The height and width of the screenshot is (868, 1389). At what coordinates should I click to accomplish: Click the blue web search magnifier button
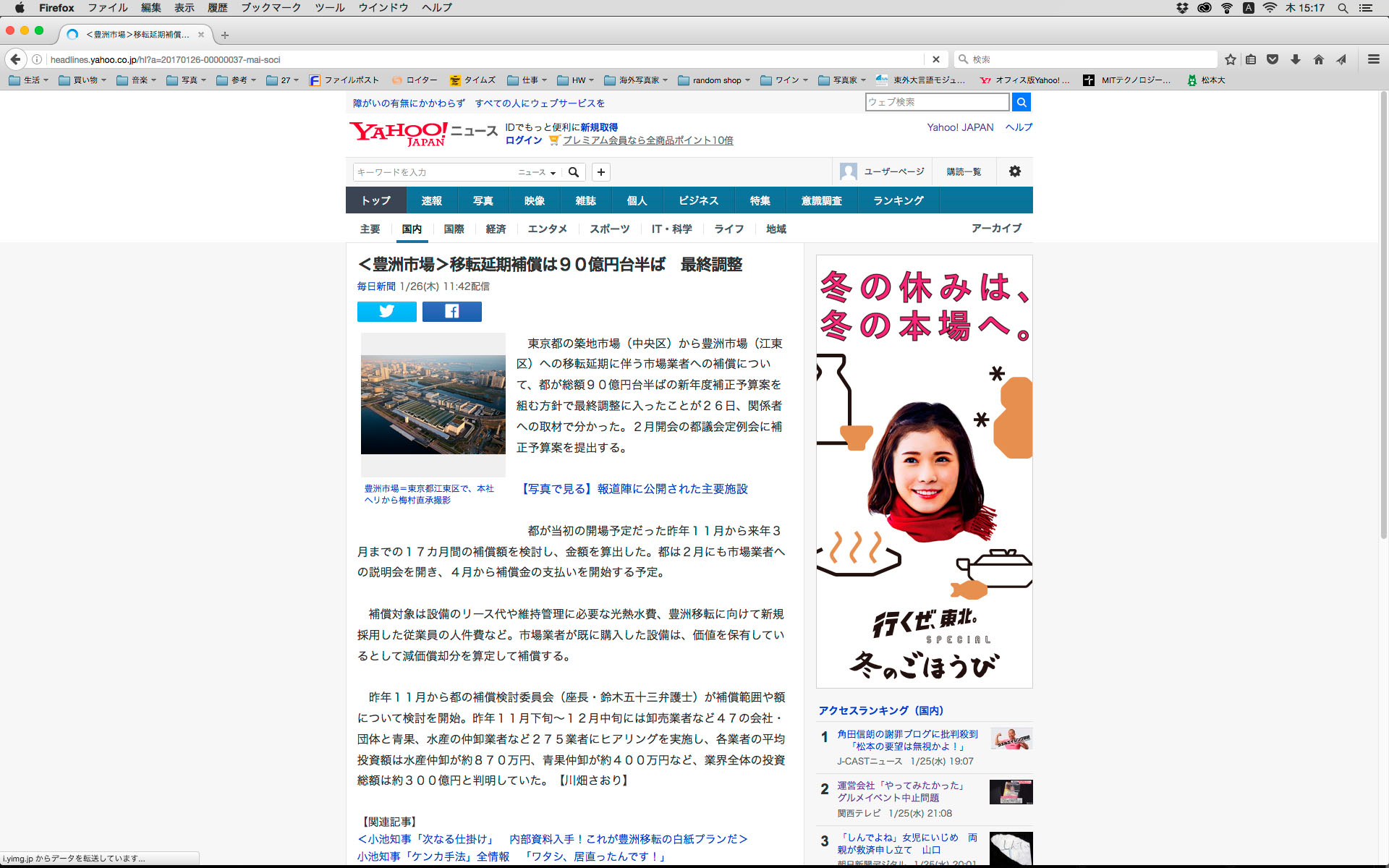coord(1021,103)
